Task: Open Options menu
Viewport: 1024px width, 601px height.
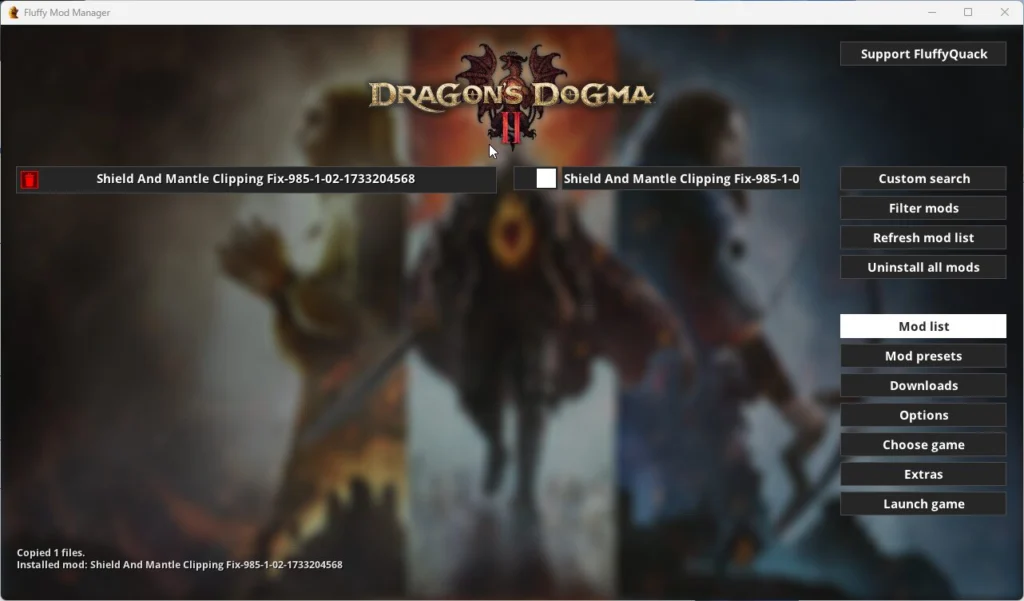Action: pyautogui.click(x=923, y=415)
